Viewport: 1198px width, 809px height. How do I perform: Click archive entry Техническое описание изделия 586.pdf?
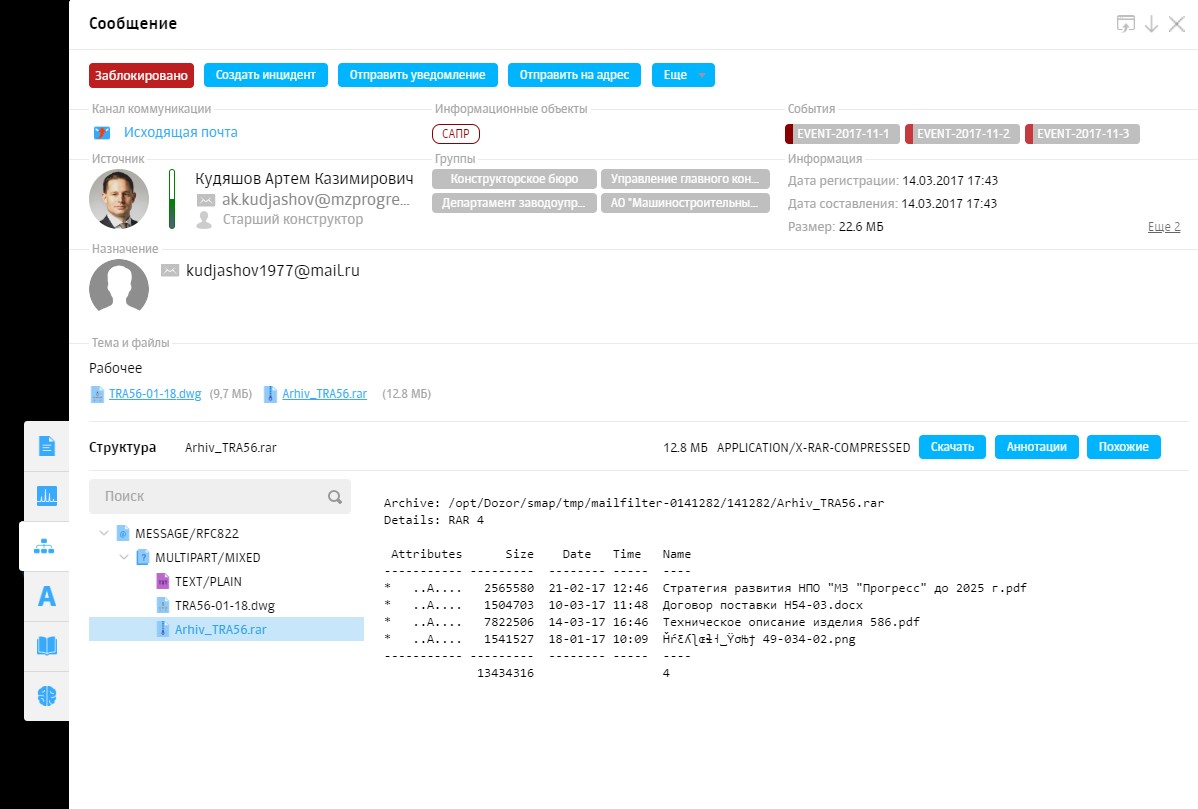[791, 622]
